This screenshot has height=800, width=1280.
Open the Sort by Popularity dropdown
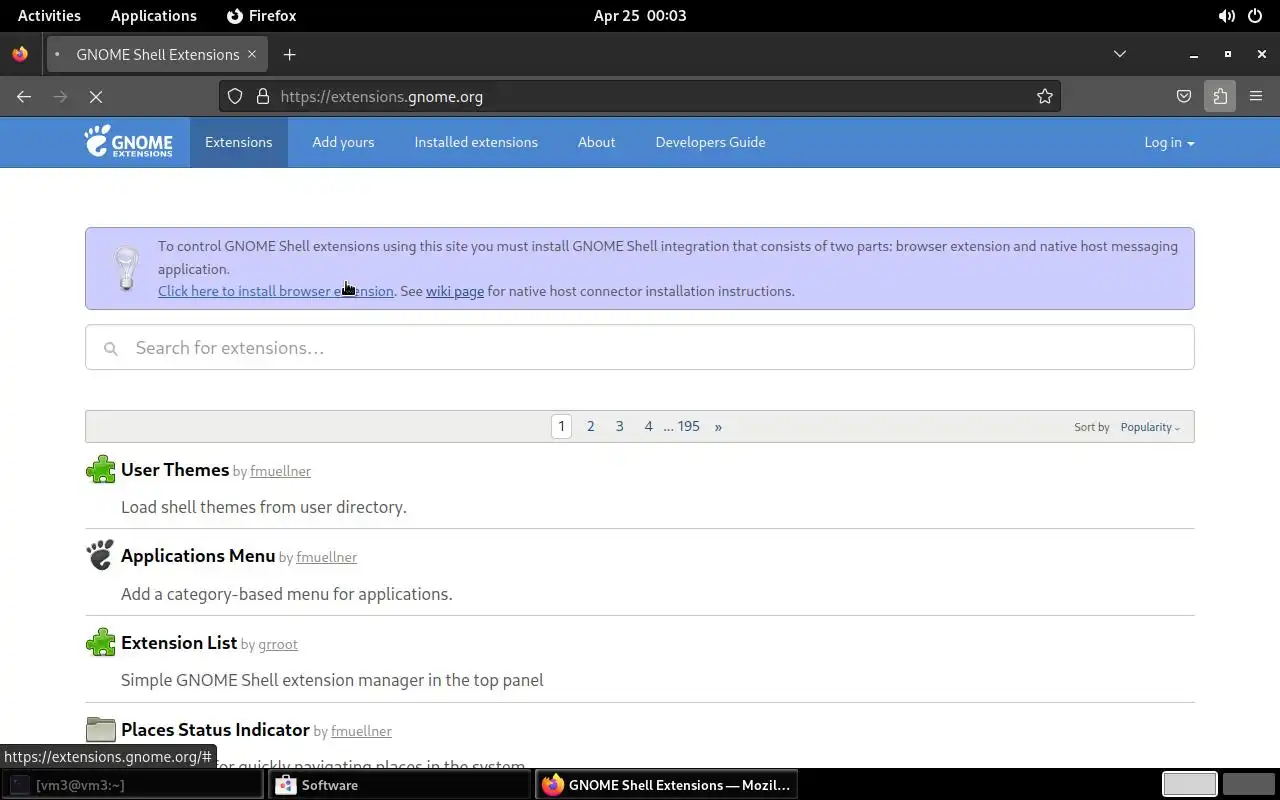pyautogui.click(x=1150, y=427)
